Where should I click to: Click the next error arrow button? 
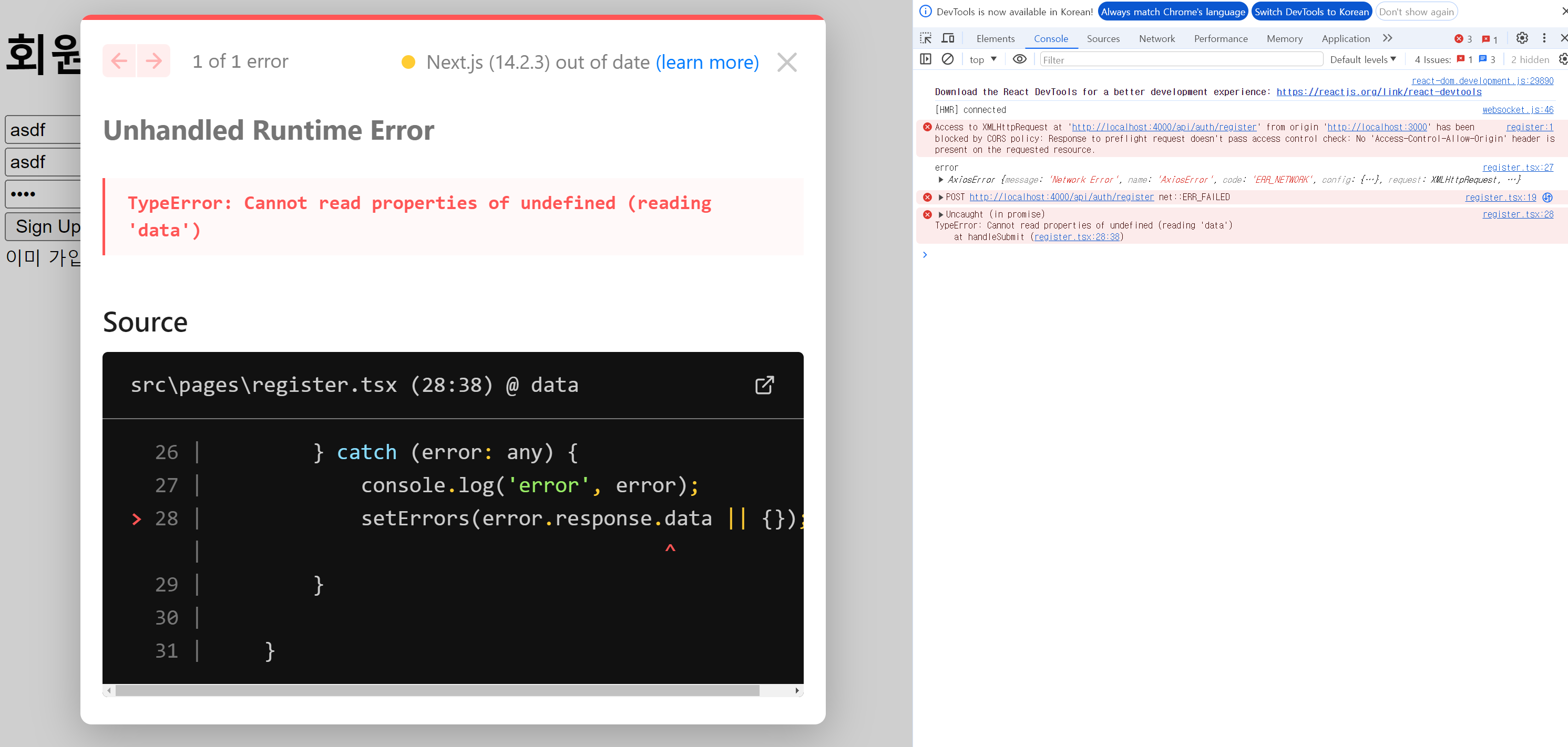(x=154, y=61)
